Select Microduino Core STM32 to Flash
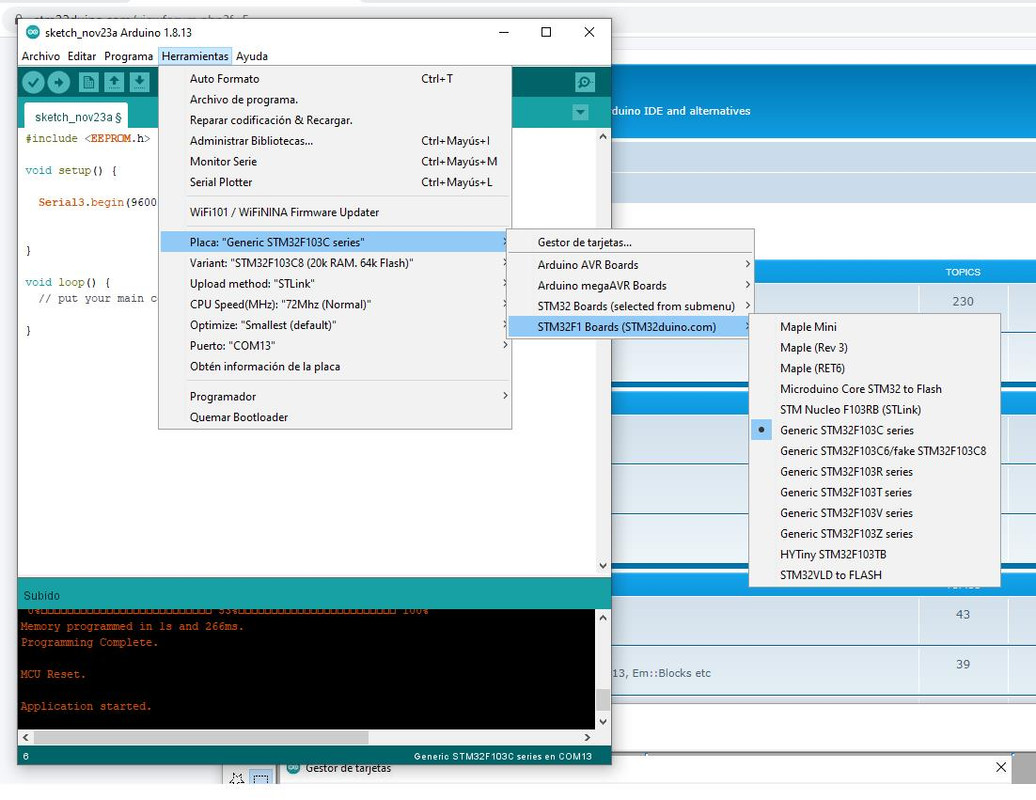 coord(874,389)
